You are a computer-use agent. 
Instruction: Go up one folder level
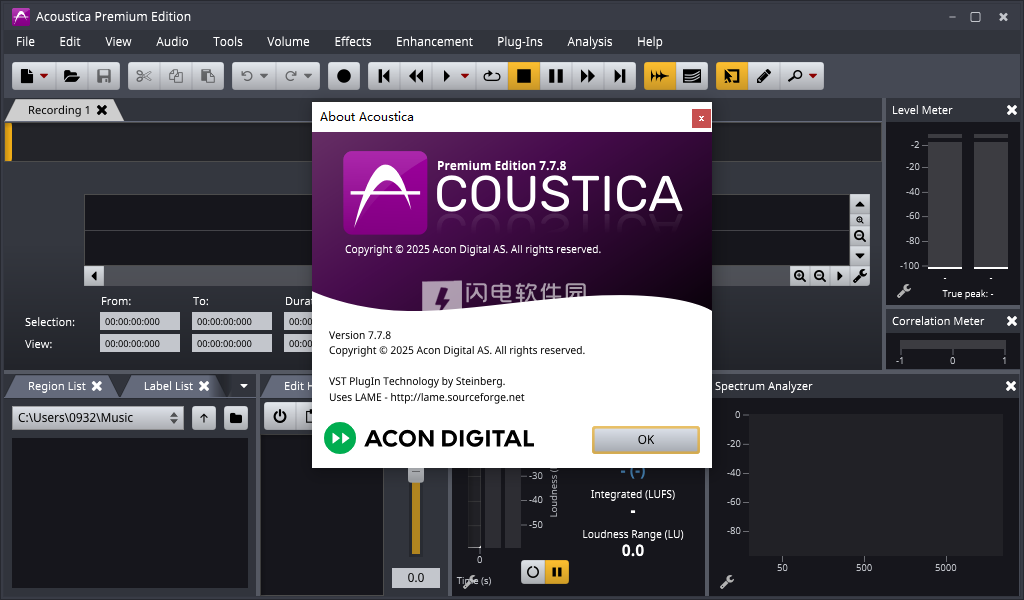204,418
